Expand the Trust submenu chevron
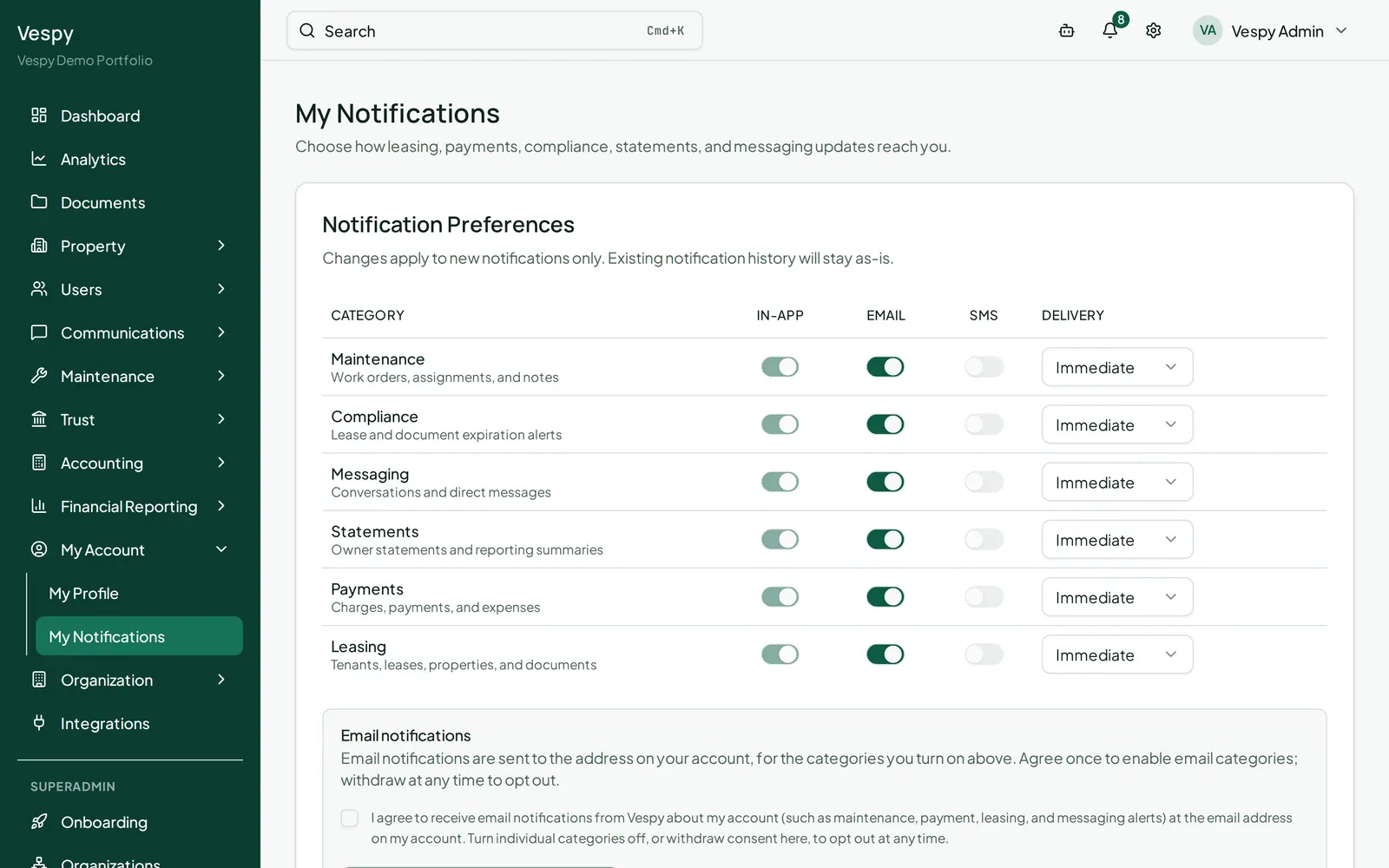 (x=221, y=419)
